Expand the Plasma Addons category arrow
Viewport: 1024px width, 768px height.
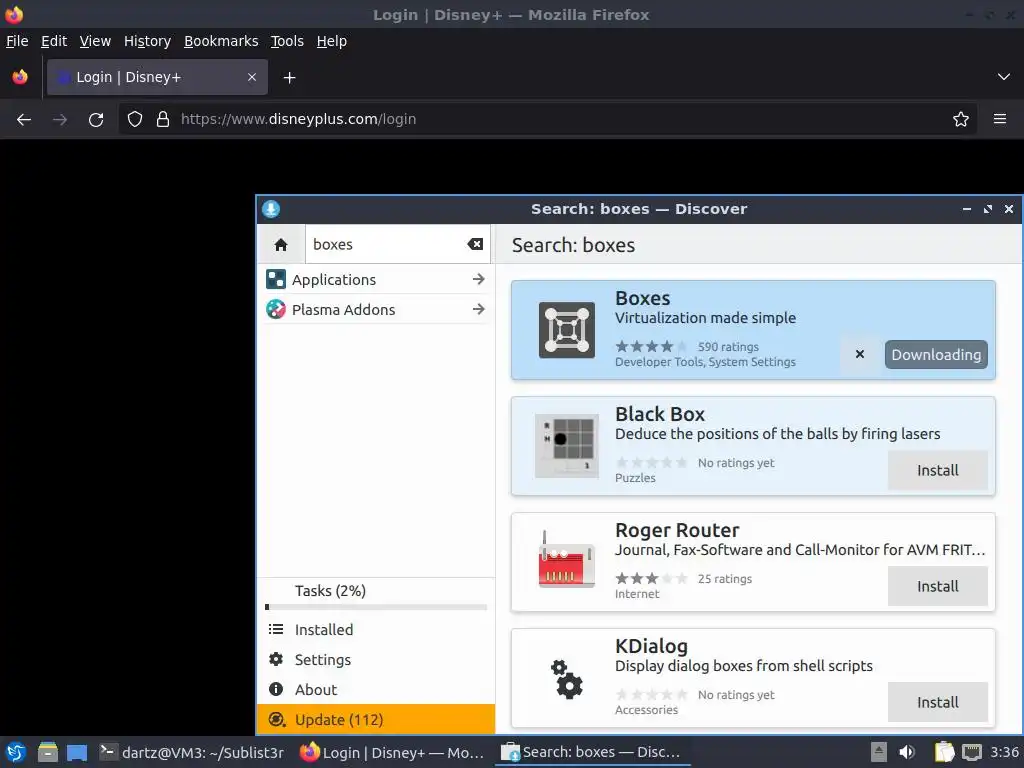coord(479,310)
